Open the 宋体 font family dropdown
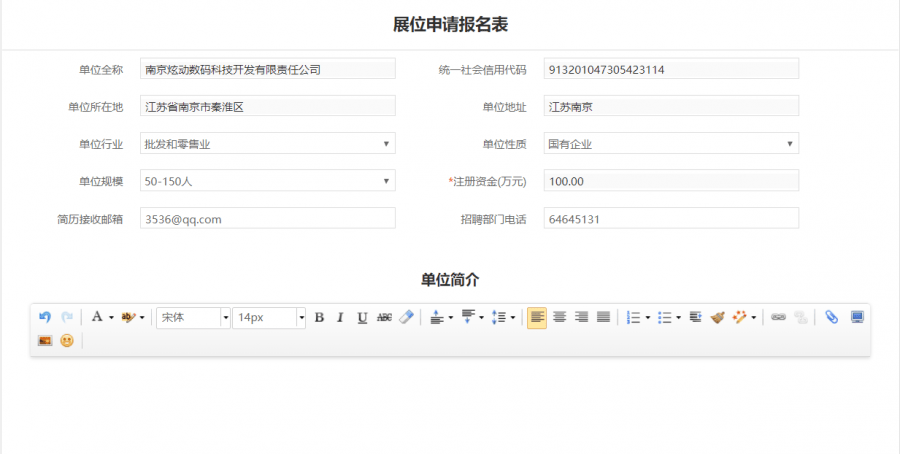Viewport: 900px width, 454px height. (193, 317)
